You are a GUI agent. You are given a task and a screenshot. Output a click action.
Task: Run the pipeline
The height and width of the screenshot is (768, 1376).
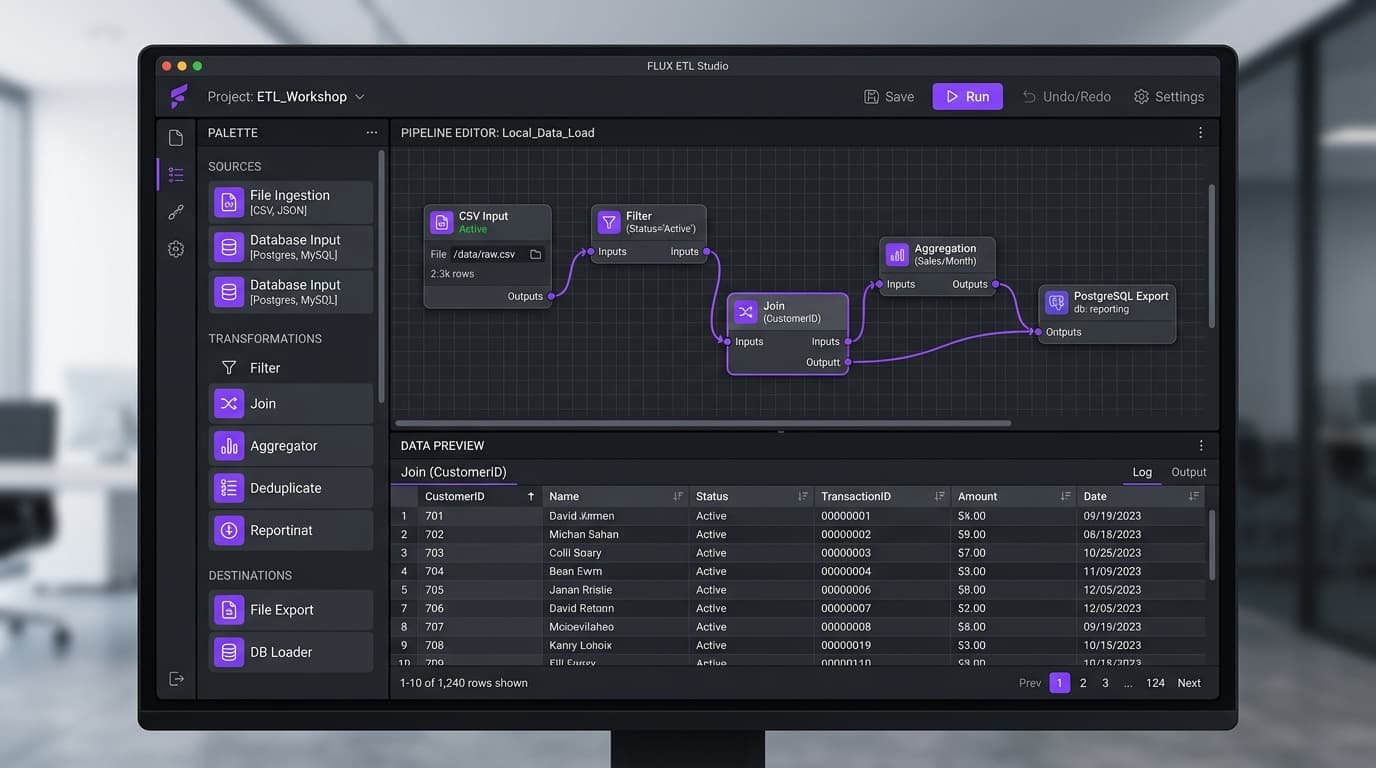tap(967, 97)
